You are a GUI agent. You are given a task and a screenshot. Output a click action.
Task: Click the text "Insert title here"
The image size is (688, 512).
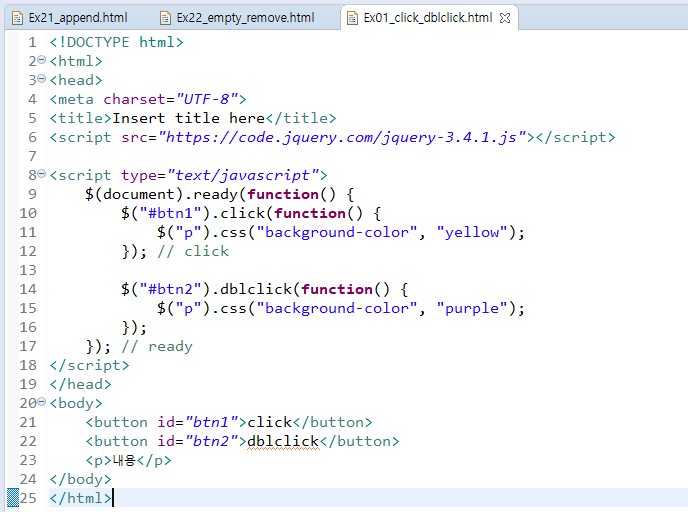pos(189,118)
